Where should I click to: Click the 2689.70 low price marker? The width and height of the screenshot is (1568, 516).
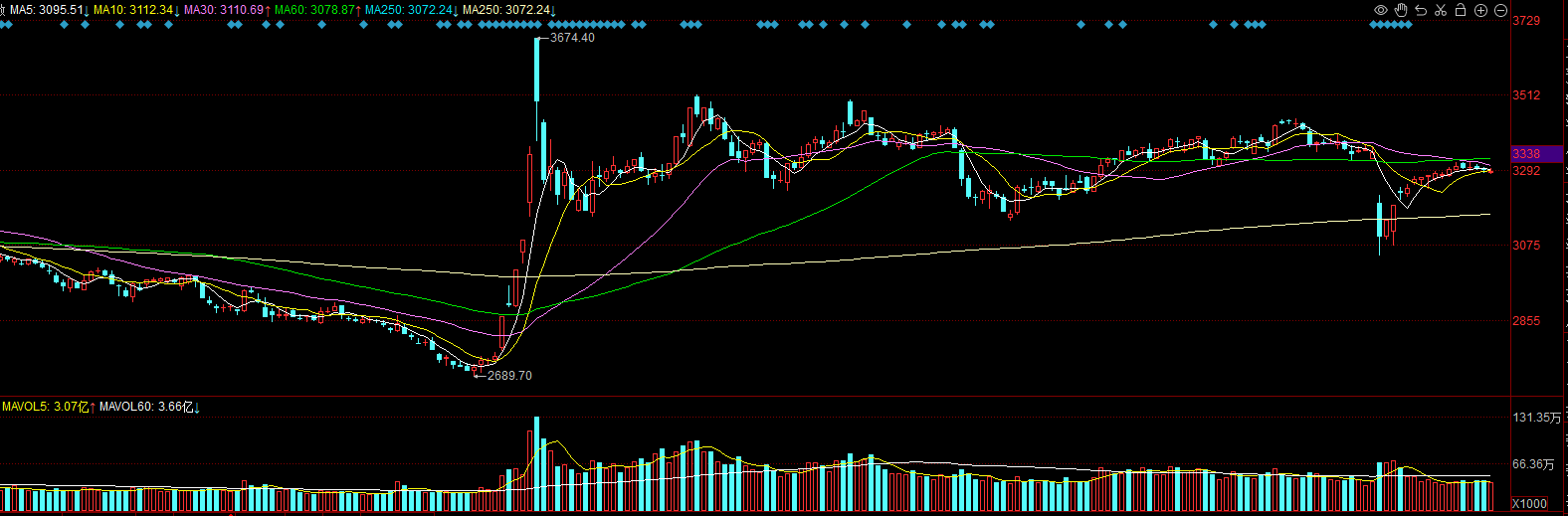pos(509,376)
